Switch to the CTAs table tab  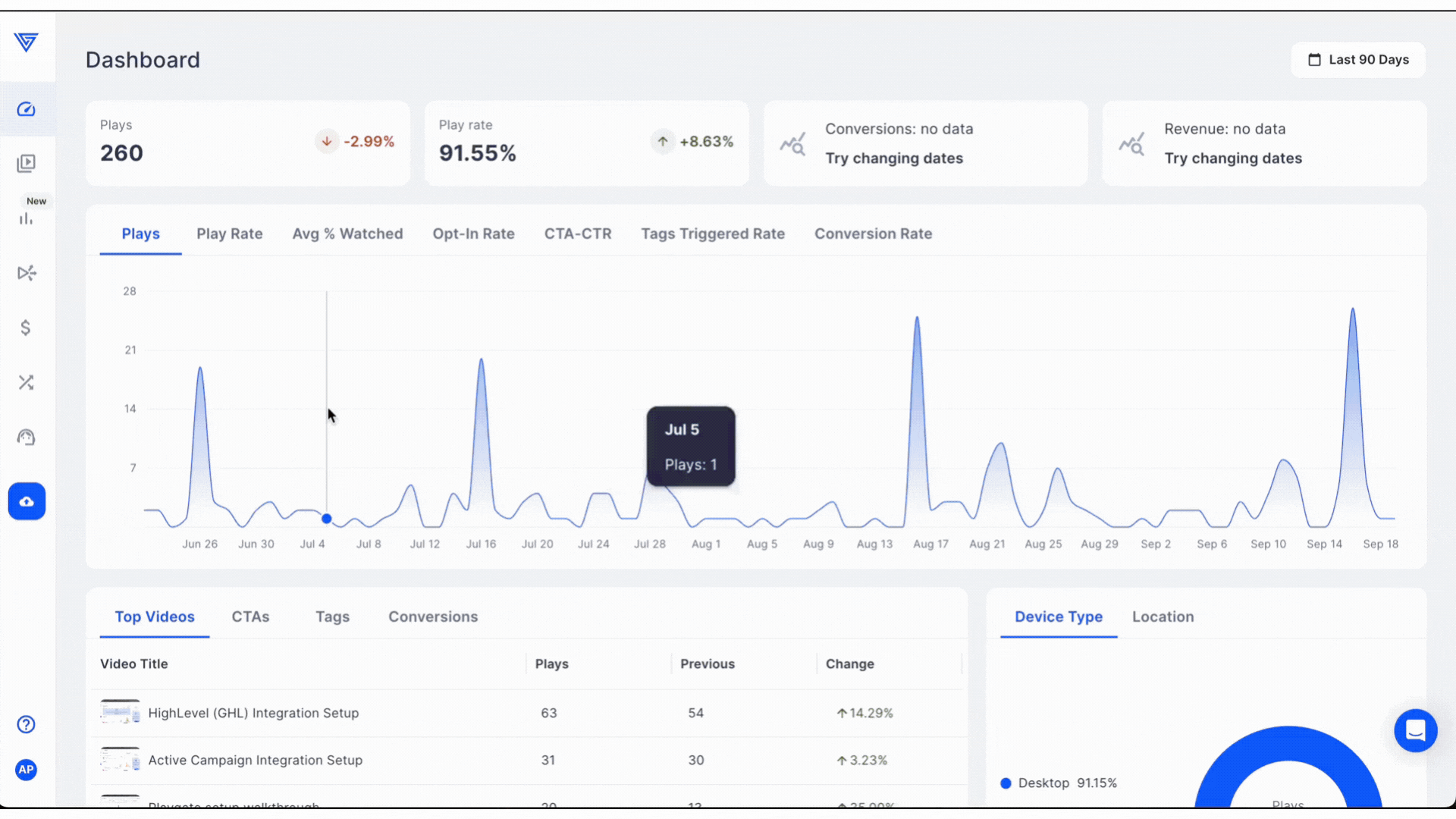[x=250, y=617]
